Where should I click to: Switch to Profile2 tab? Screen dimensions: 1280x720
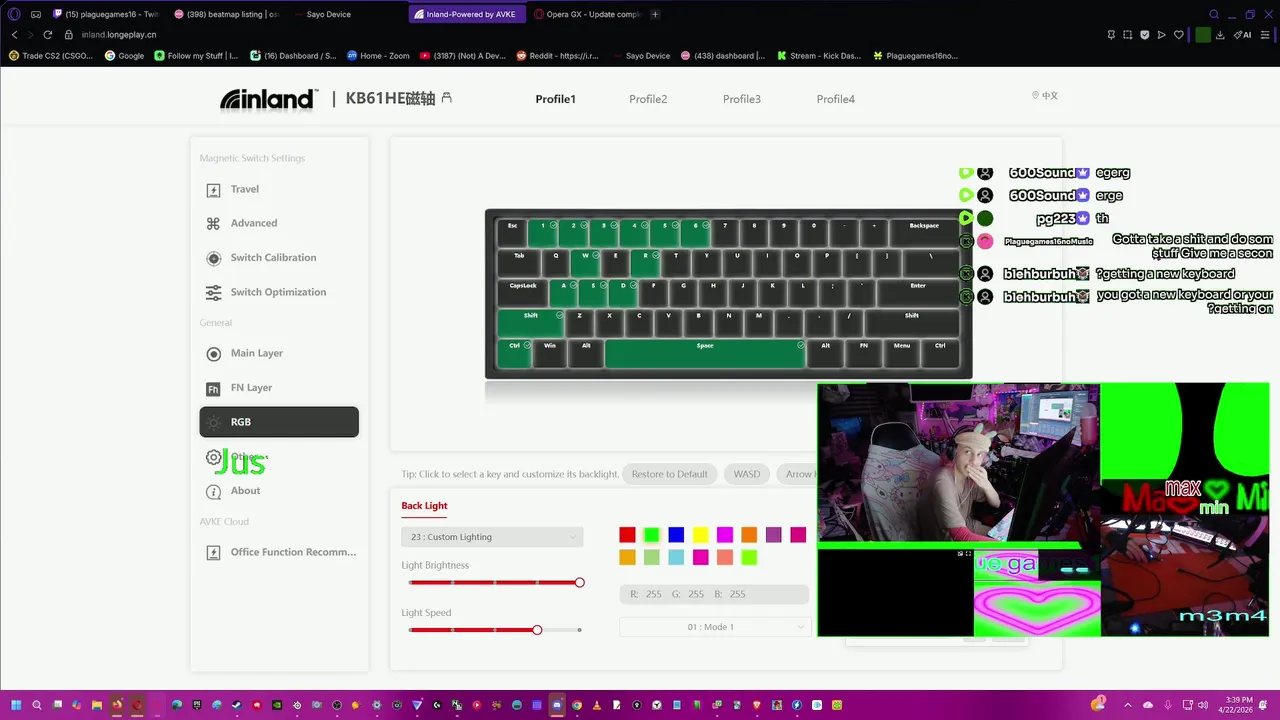click(648, 99)
